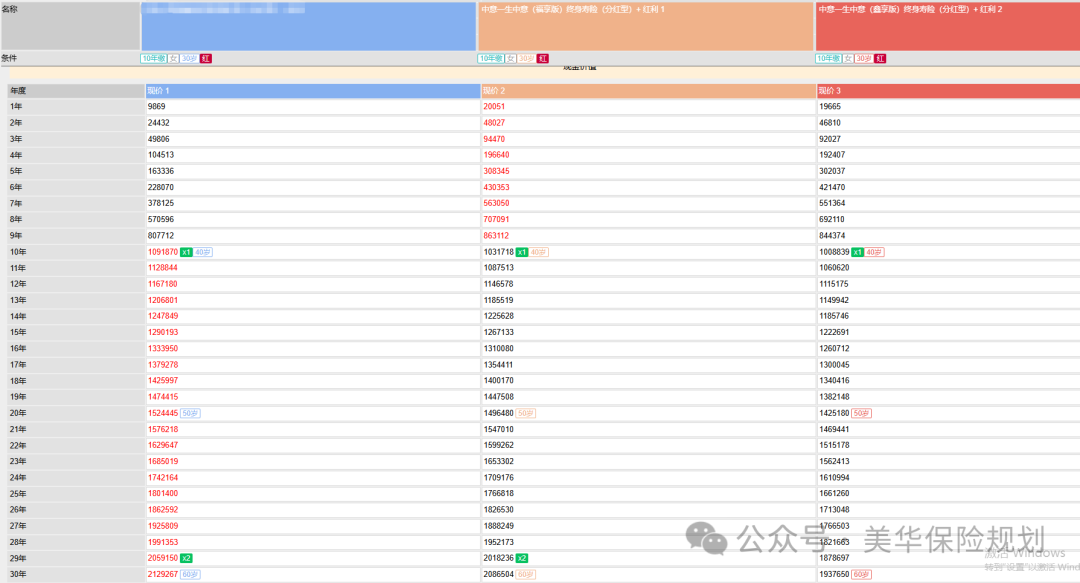Click the red 红 tag under first product

pos(206,59)
